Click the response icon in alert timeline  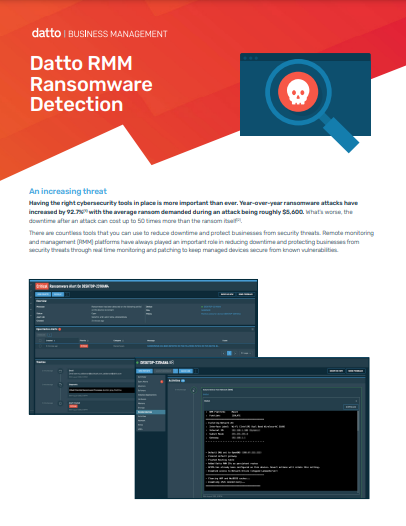coord(60,385)
